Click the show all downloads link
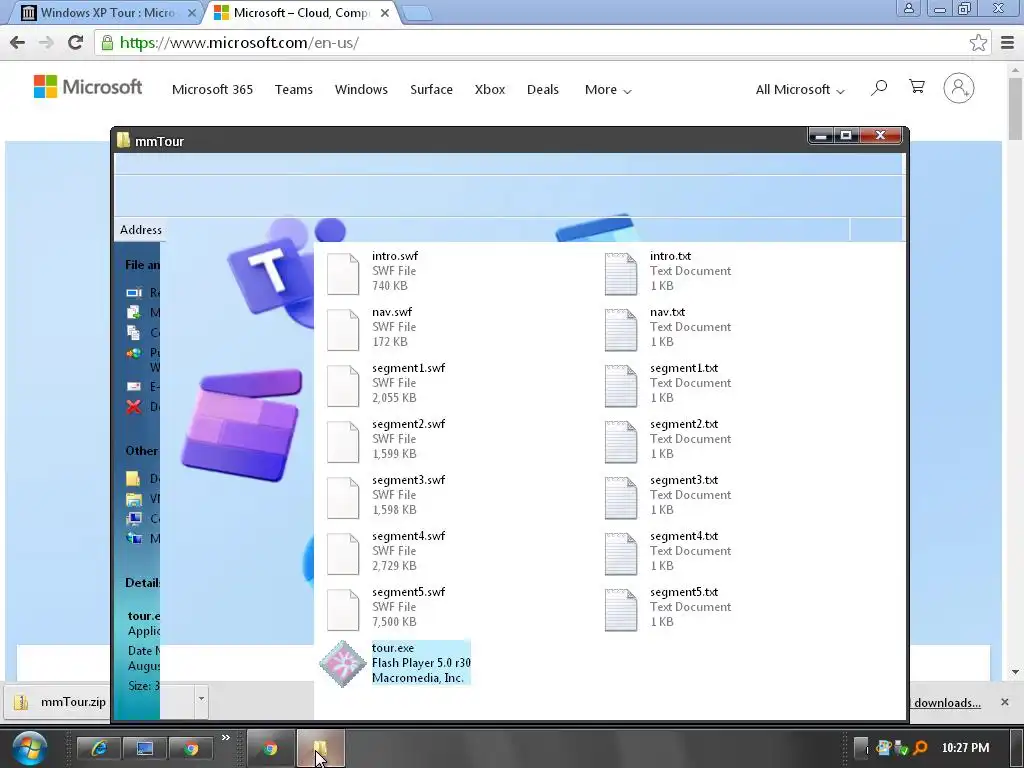The height and width of the screenshot is (768, 1024). click(x=947, y=703)
